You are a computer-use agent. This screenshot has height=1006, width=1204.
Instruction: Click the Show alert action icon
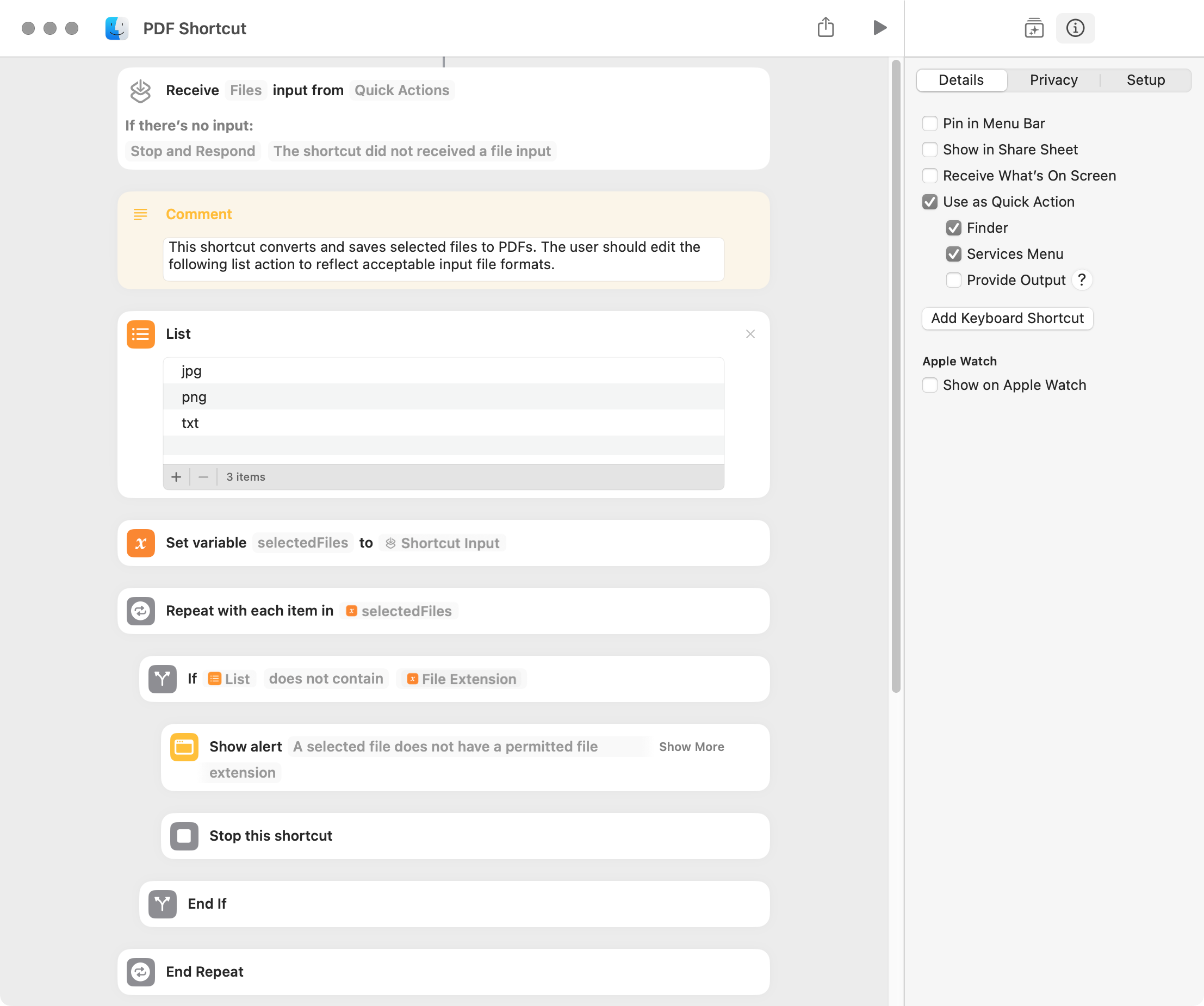(184, 747)
